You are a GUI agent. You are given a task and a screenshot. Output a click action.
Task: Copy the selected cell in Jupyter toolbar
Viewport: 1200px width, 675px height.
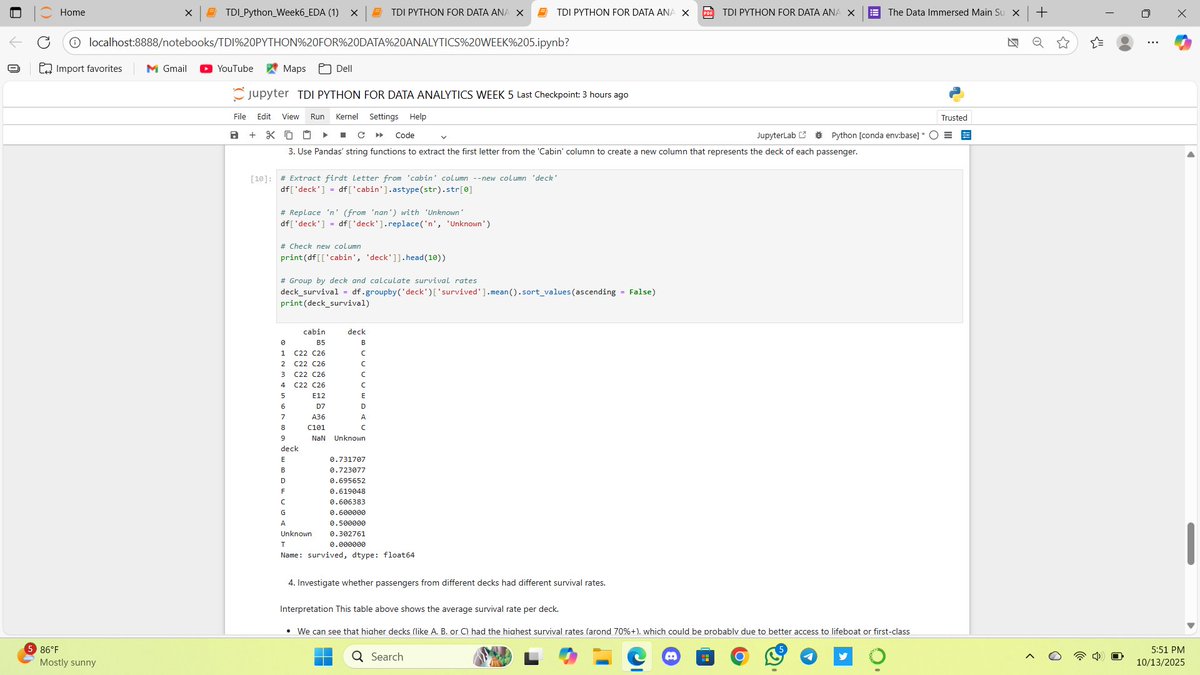click(288, 135)
